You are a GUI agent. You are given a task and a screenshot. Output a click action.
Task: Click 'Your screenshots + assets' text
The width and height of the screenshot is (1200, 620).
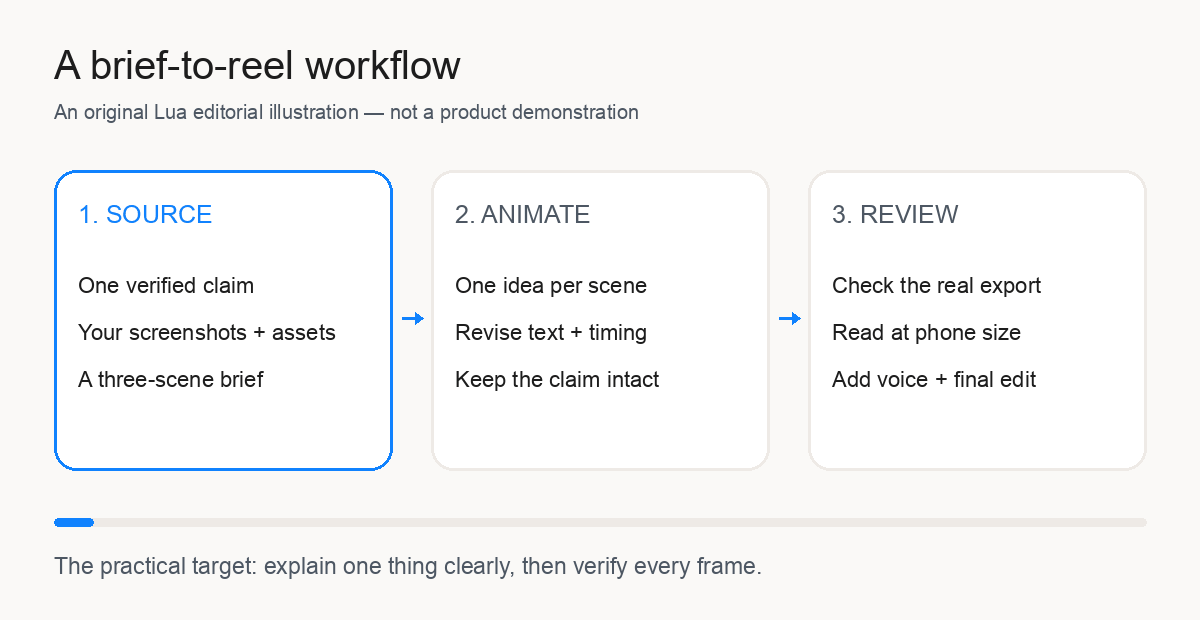[207, 333]
